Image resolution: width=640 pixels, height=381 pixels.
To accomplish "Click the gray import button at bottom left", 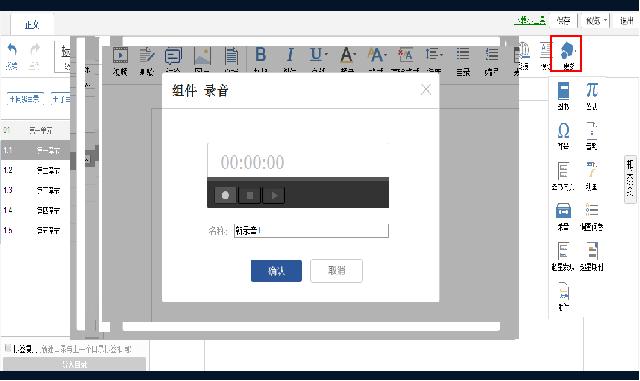I will tap(74, 364).
